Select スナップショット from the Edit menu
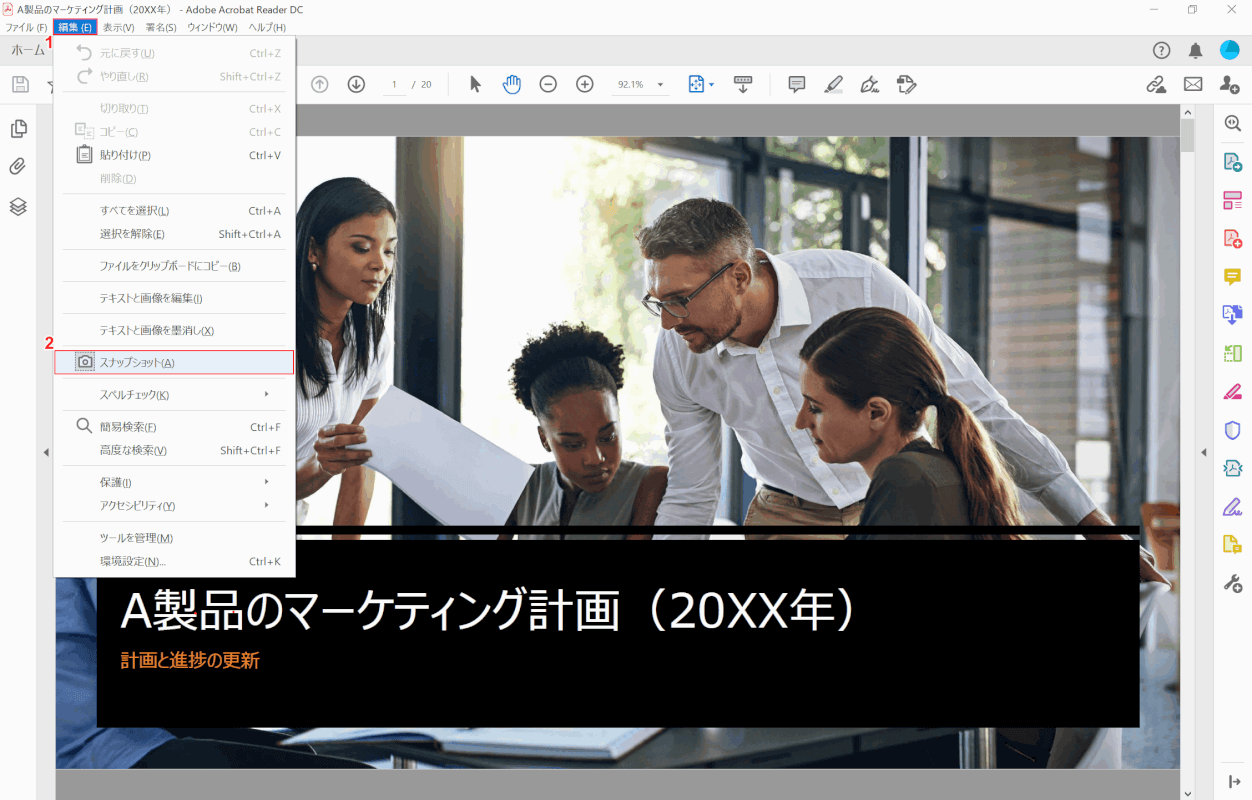 [x=175, y=362]
